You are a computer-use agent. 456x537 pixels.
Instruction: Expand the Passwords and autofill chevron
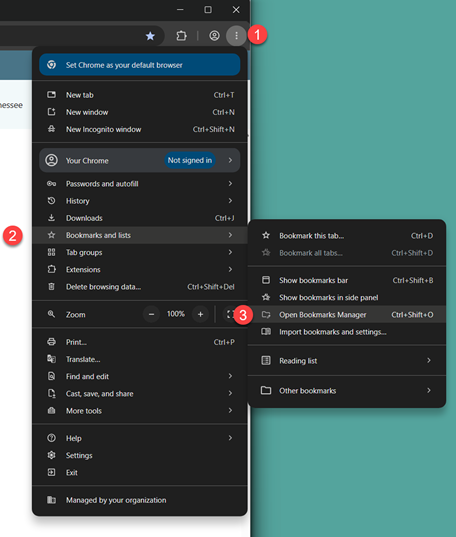230,184
